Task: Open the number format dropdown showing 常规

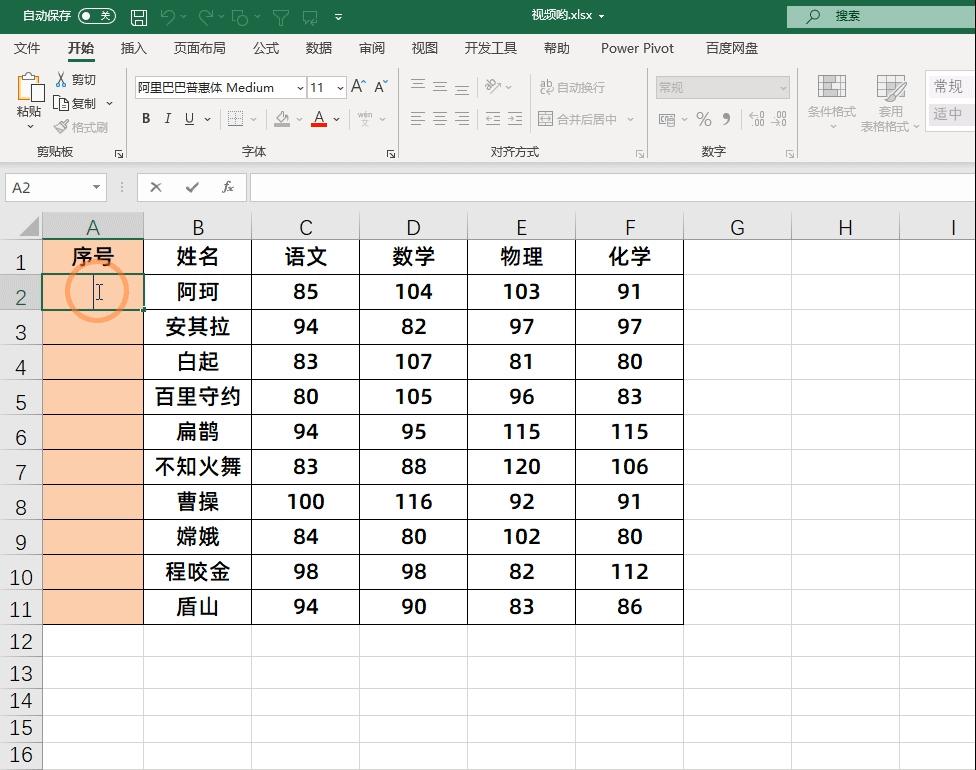Action: [x=782, y=87]
